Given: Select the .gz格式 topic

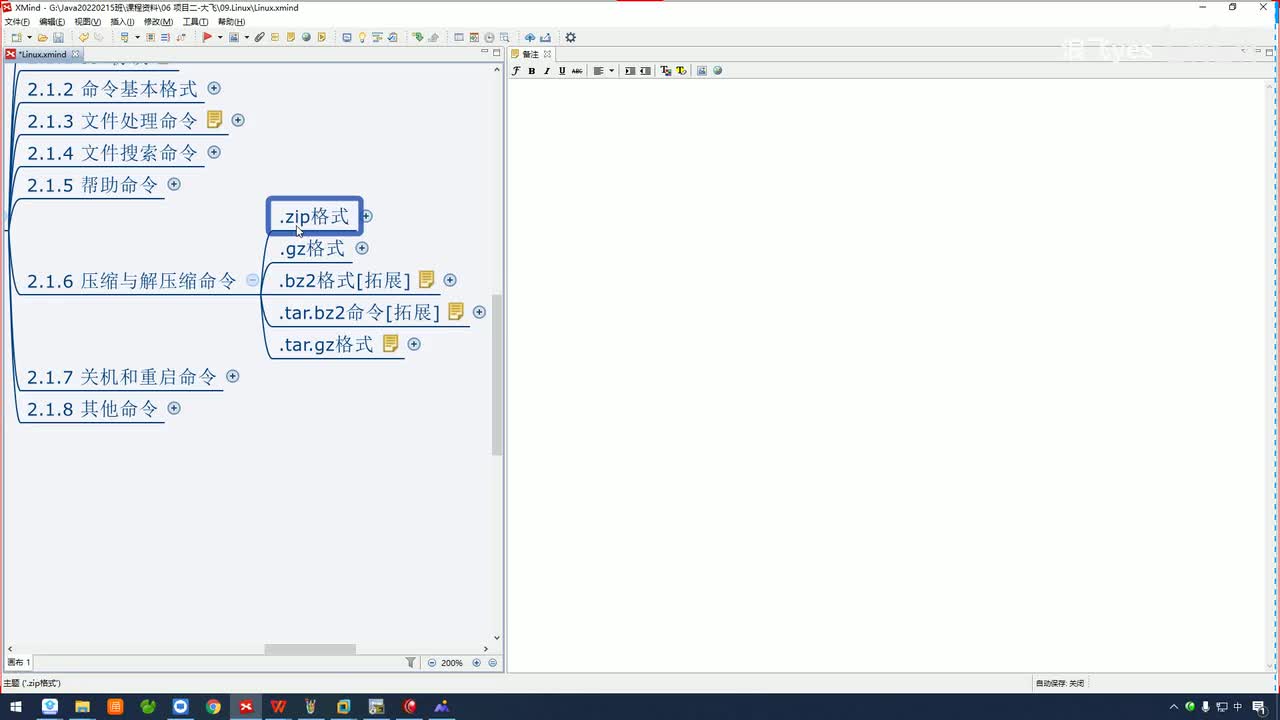Looking at the screenshot, I should pos(312,248).
